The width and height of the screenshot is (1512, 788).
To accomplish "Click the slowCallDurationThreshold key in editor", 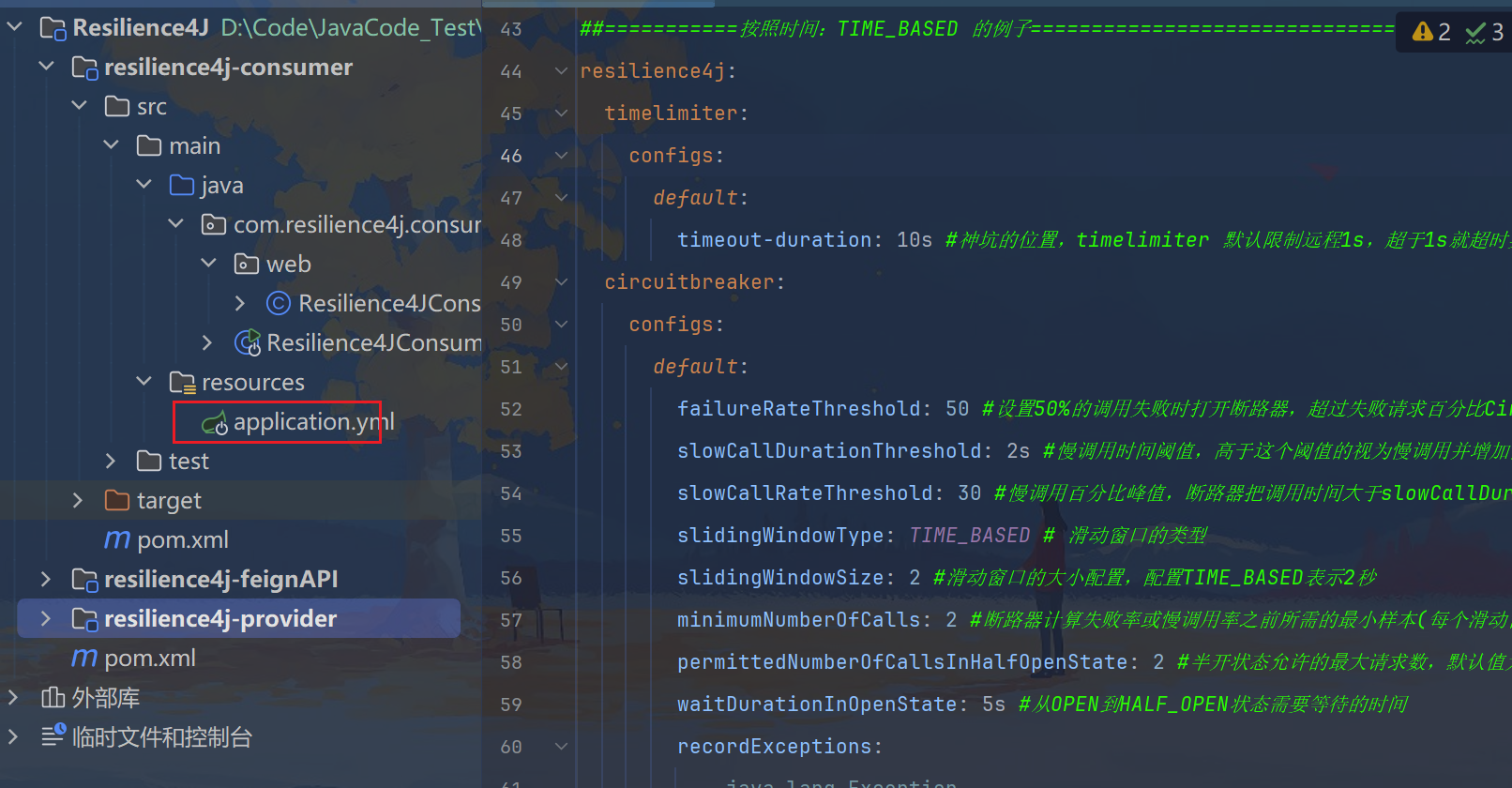I will click(x=830, y=451).
